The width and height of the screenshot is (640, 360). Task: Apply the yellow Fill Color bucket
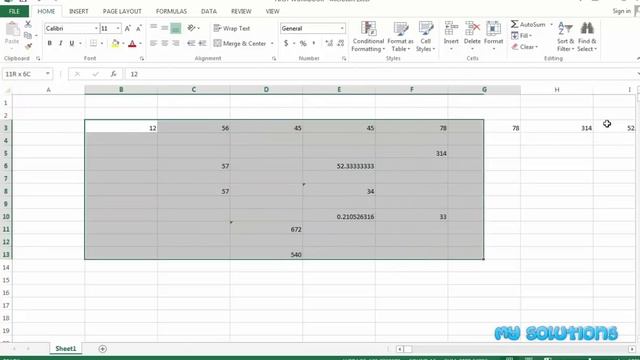(x=116, y=43)
